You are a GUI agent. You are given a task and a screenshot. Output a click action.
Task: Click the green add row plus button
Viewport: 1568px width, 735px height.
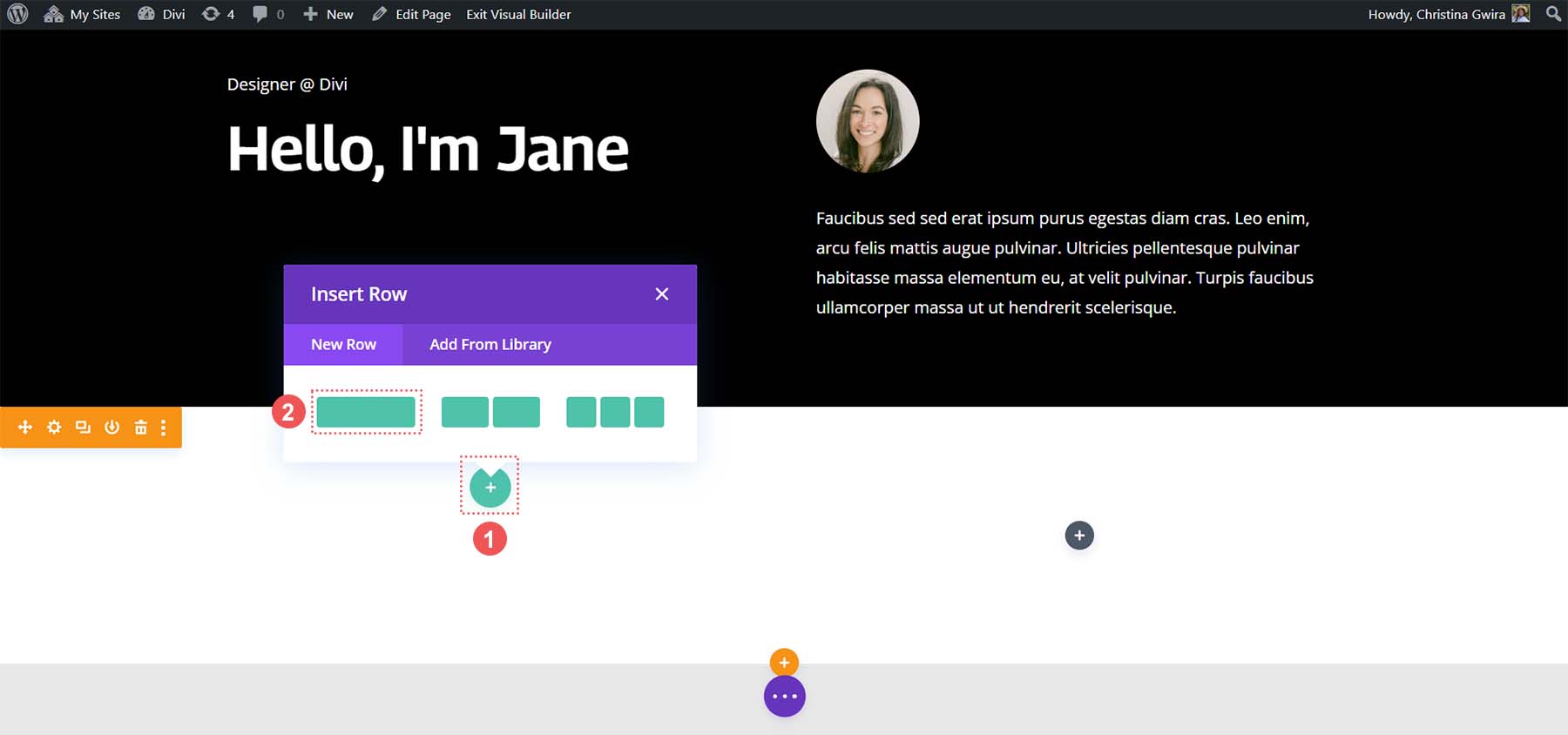[x=490, y=488]
